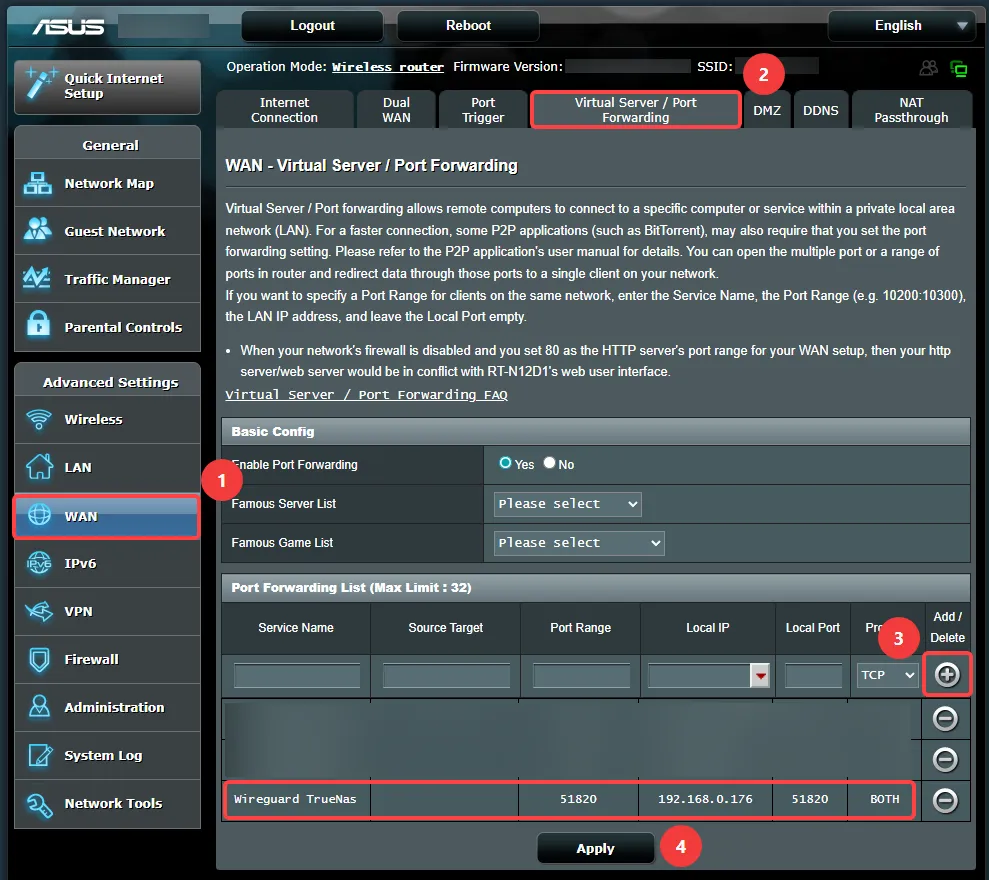Open the Famous Server List dropdown
This screenshot has height=880, width=989.
click(568, 504)
